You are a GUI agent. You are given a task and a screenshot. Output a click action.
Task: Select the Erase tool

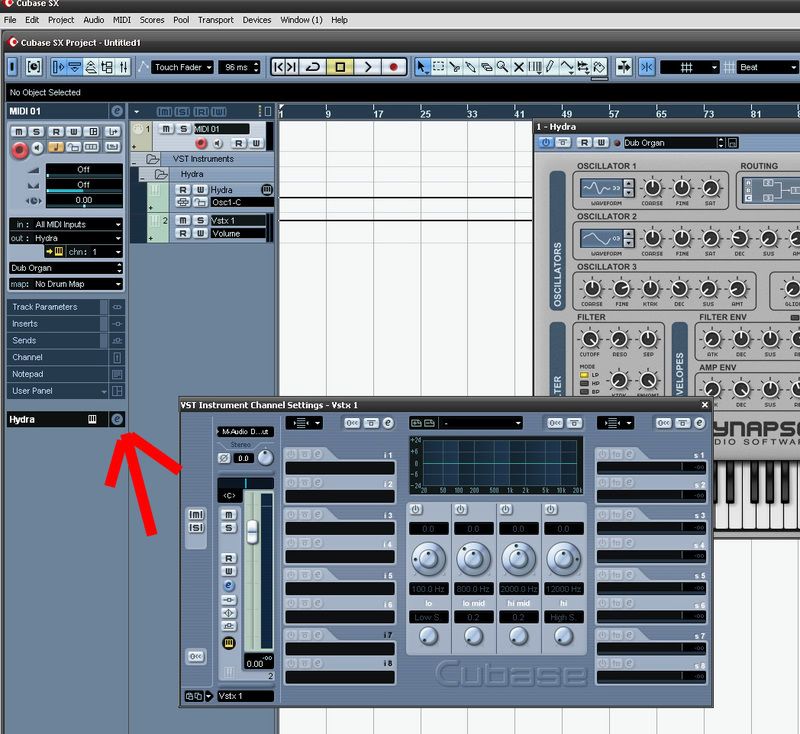pos(487,67)
